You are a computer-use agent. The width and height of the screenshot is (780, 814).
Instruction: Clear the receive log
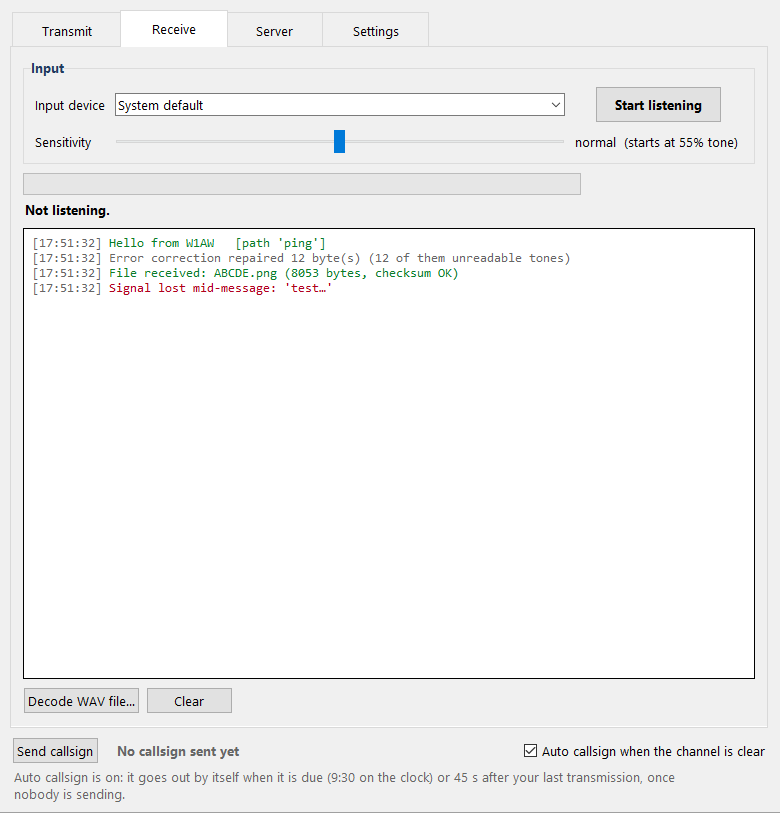click(x=189, y=701)
